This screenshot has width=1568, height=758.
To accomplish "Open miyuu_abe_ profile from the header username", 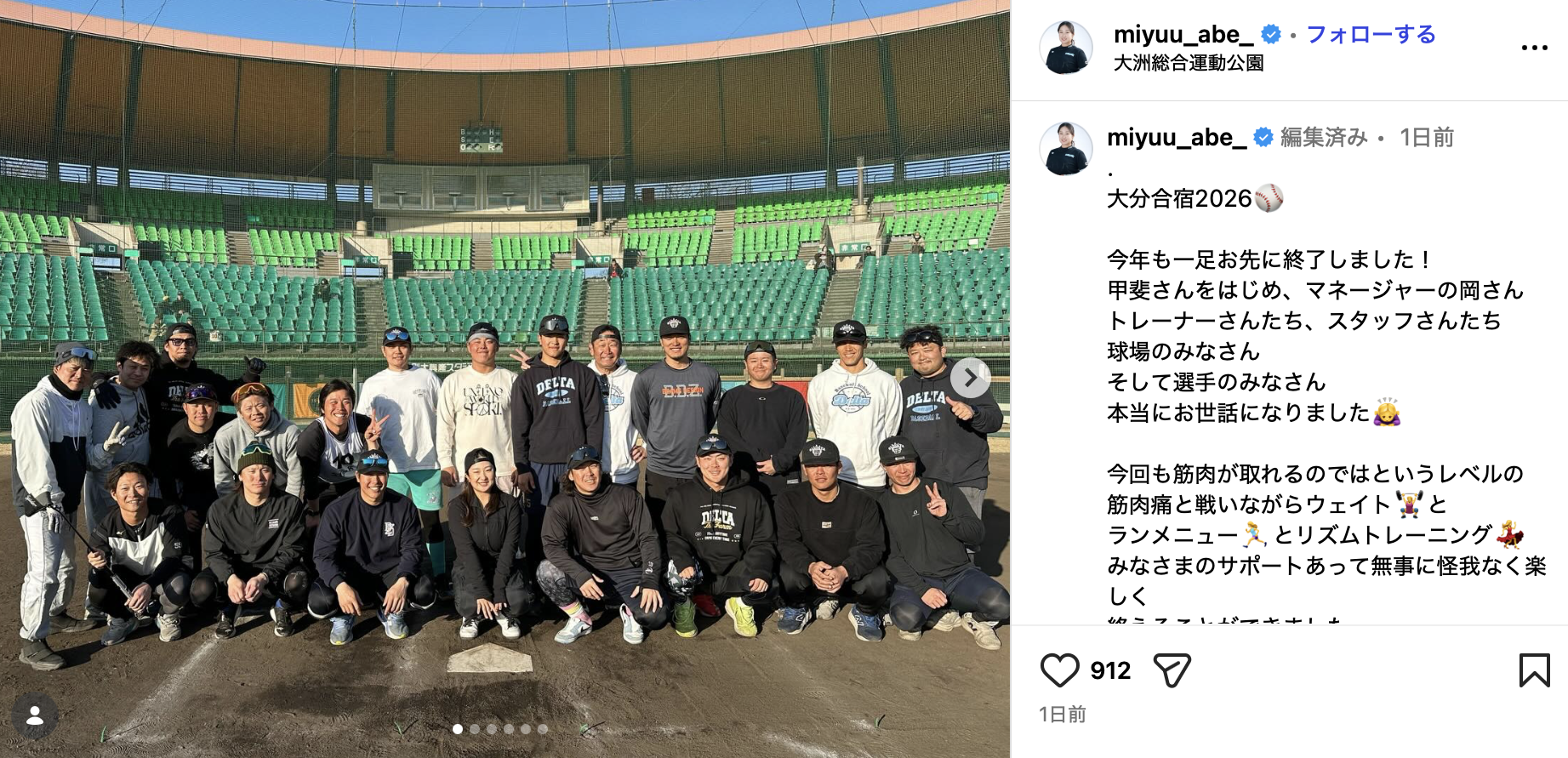I will pyautogui.click(x=1183, y=35).
